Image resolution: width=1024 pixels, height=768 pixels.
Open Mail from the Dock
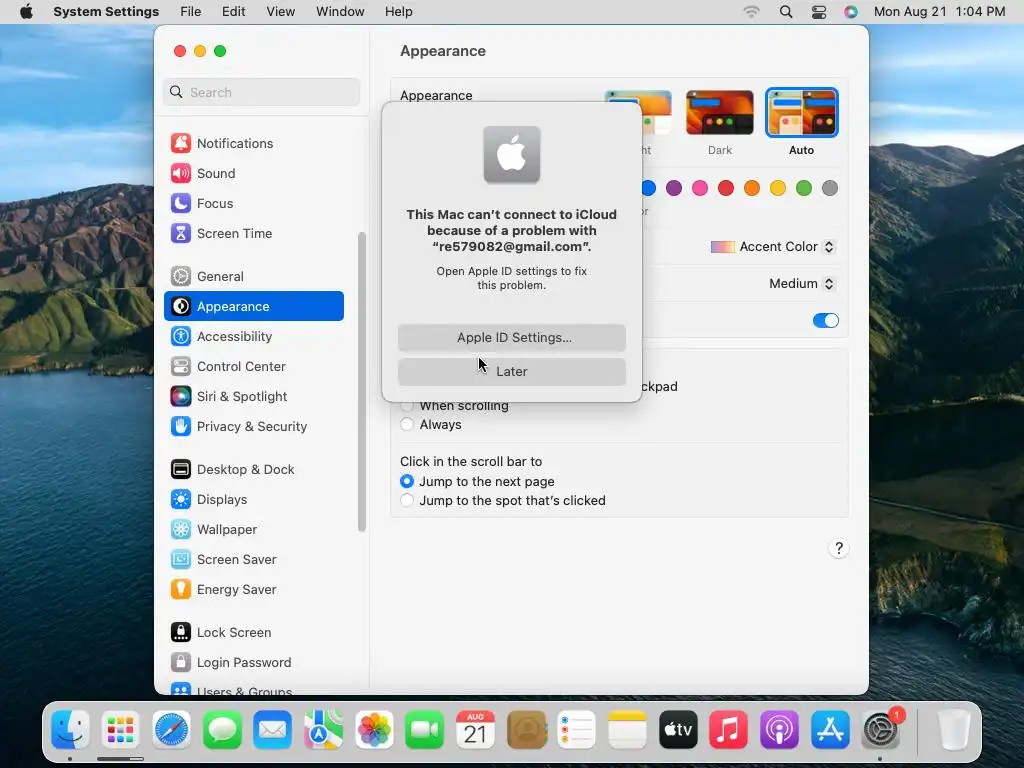click(272, 729)
